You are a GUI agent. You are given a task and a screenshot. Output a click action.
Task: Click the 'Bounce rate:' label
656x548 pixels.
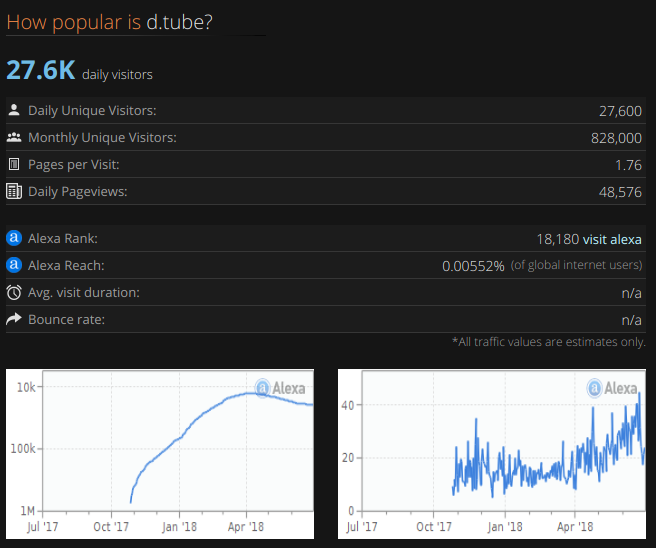(x=67, y=320)
